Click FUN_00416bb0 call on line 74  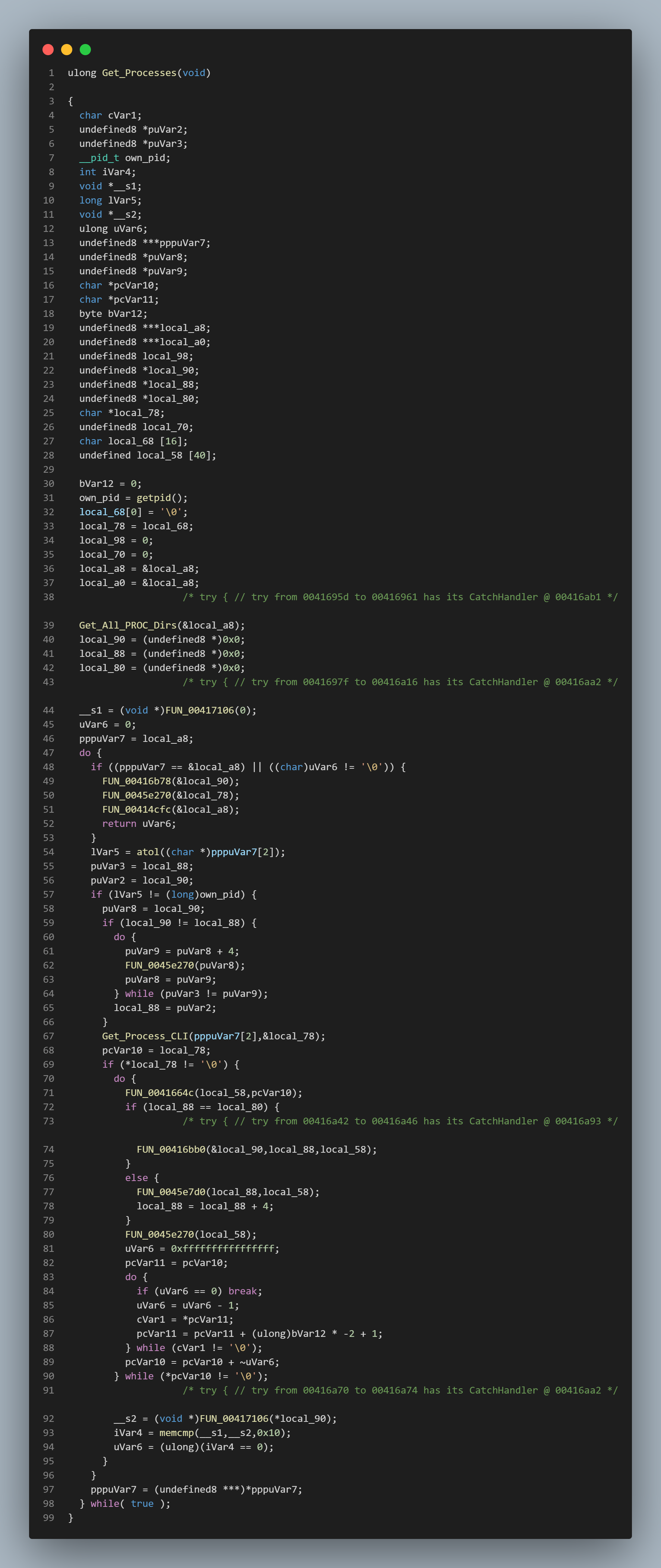tap(171, 1149)
